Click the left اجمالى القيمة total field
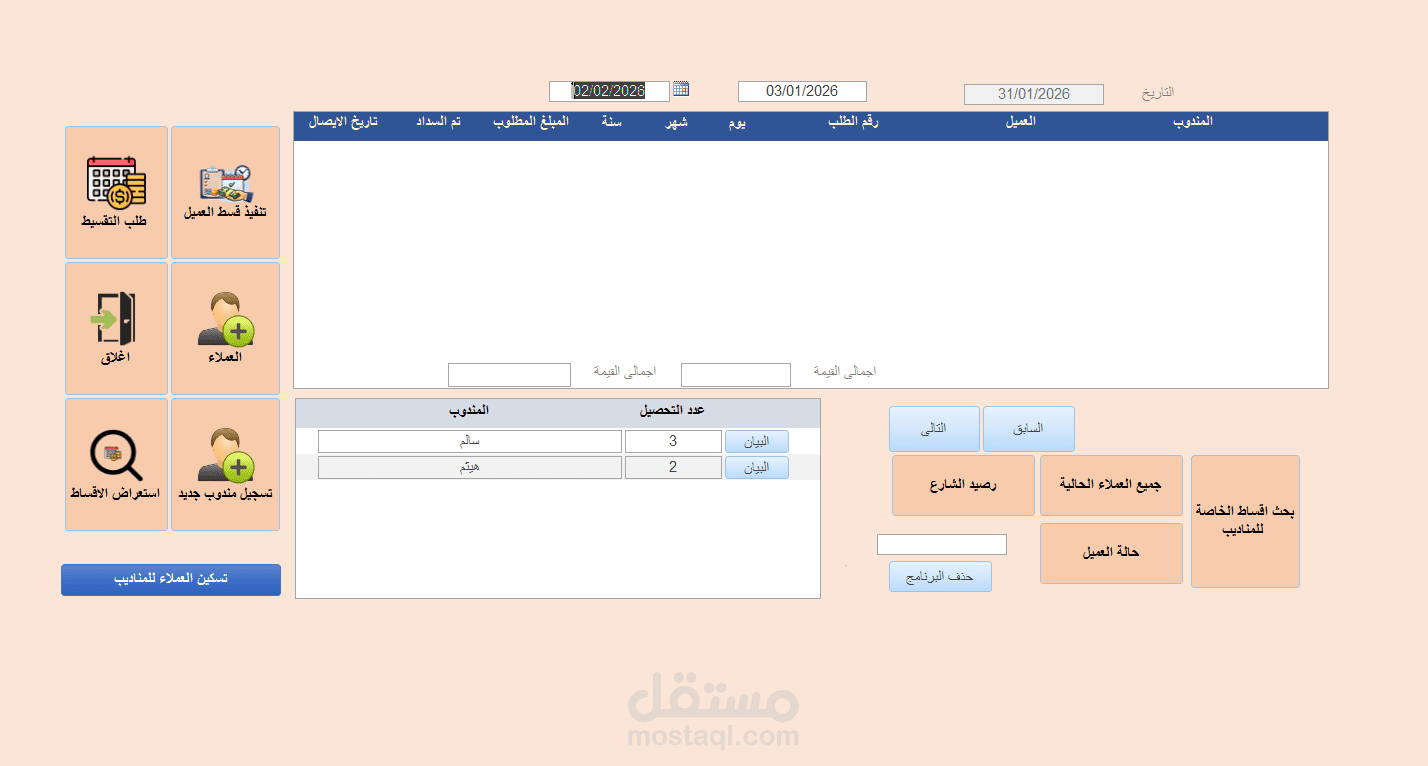 pyautogui.click(x=509, y=375)
